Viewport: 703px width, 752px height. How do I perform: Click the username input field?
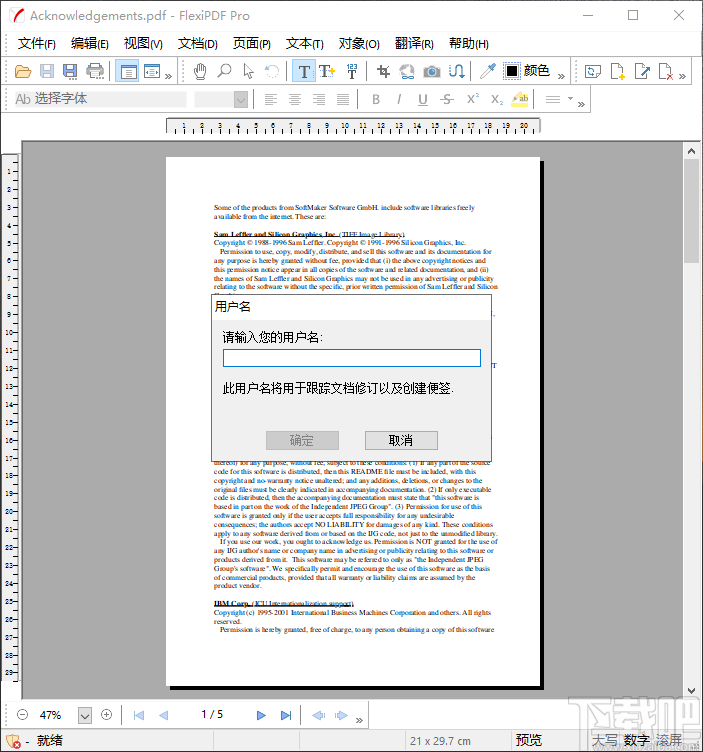tap(352, 358)
